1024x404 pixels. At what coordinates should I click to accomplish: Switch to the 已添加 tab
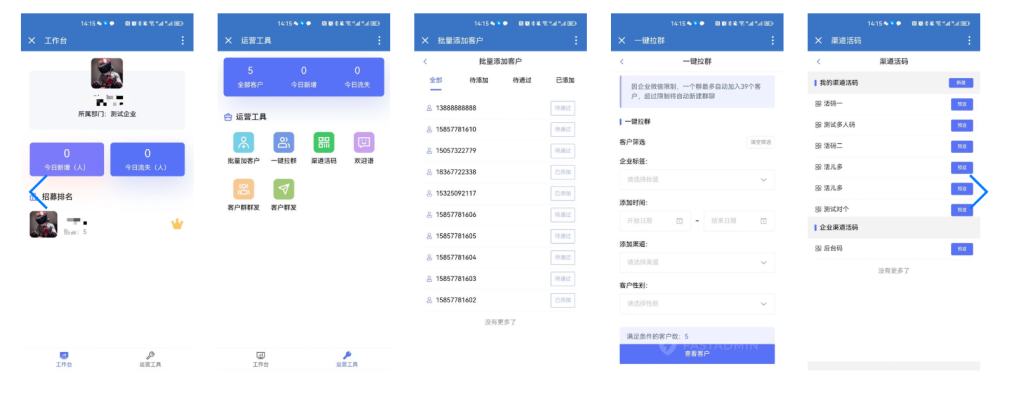click(564, 80)
